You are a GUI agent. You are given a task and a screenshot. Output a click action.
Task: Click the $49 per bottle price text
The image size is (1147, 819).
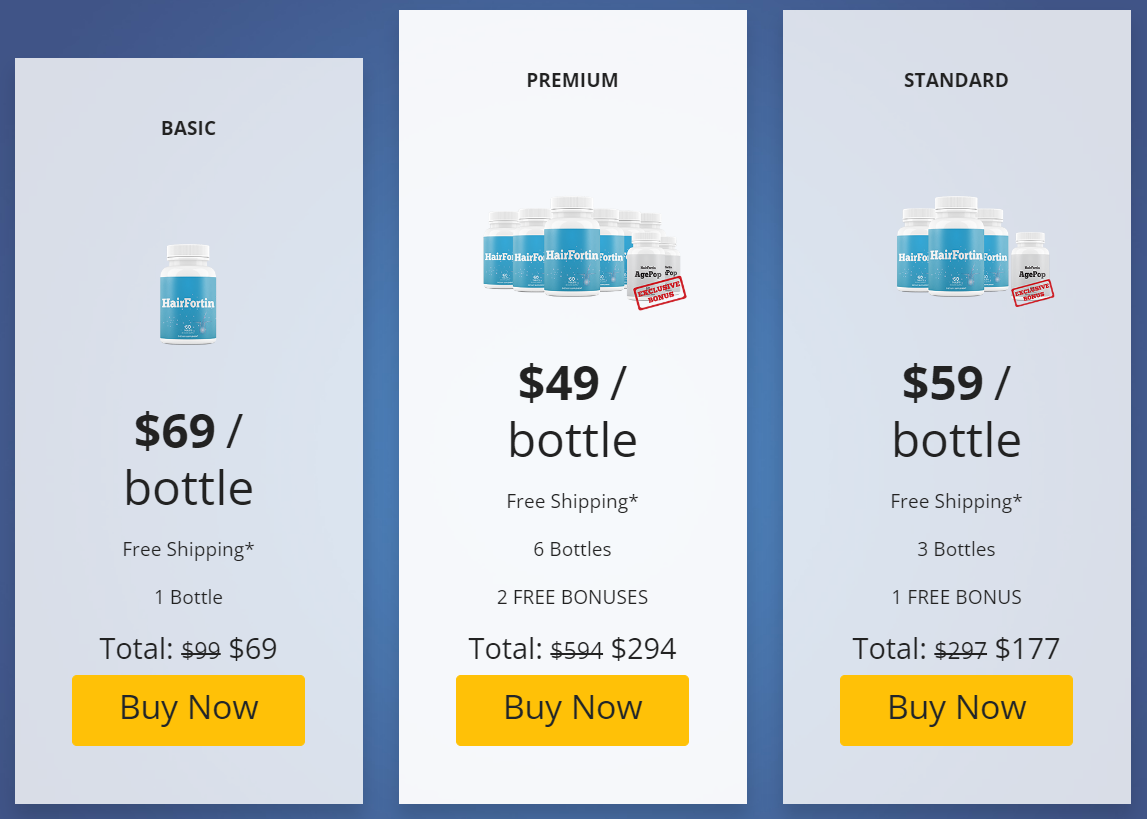pos(572,410)
